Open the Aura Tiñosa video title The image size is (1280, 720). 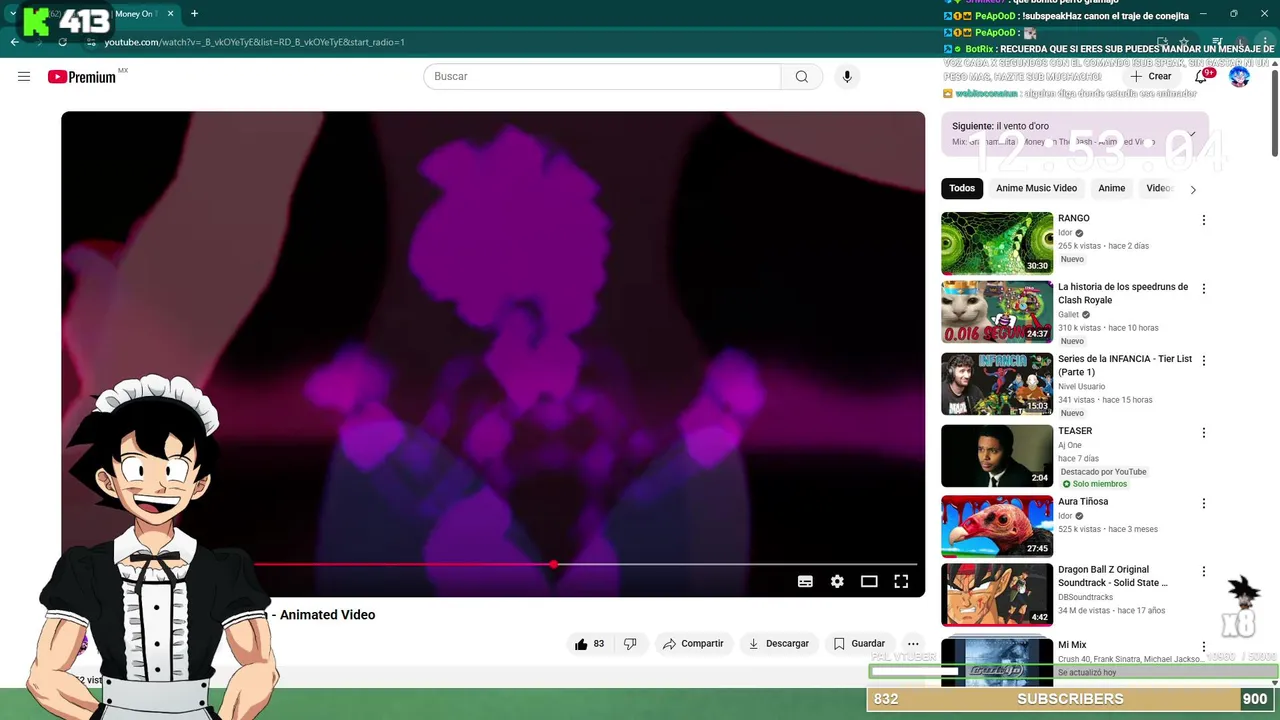pos(1083,502)
